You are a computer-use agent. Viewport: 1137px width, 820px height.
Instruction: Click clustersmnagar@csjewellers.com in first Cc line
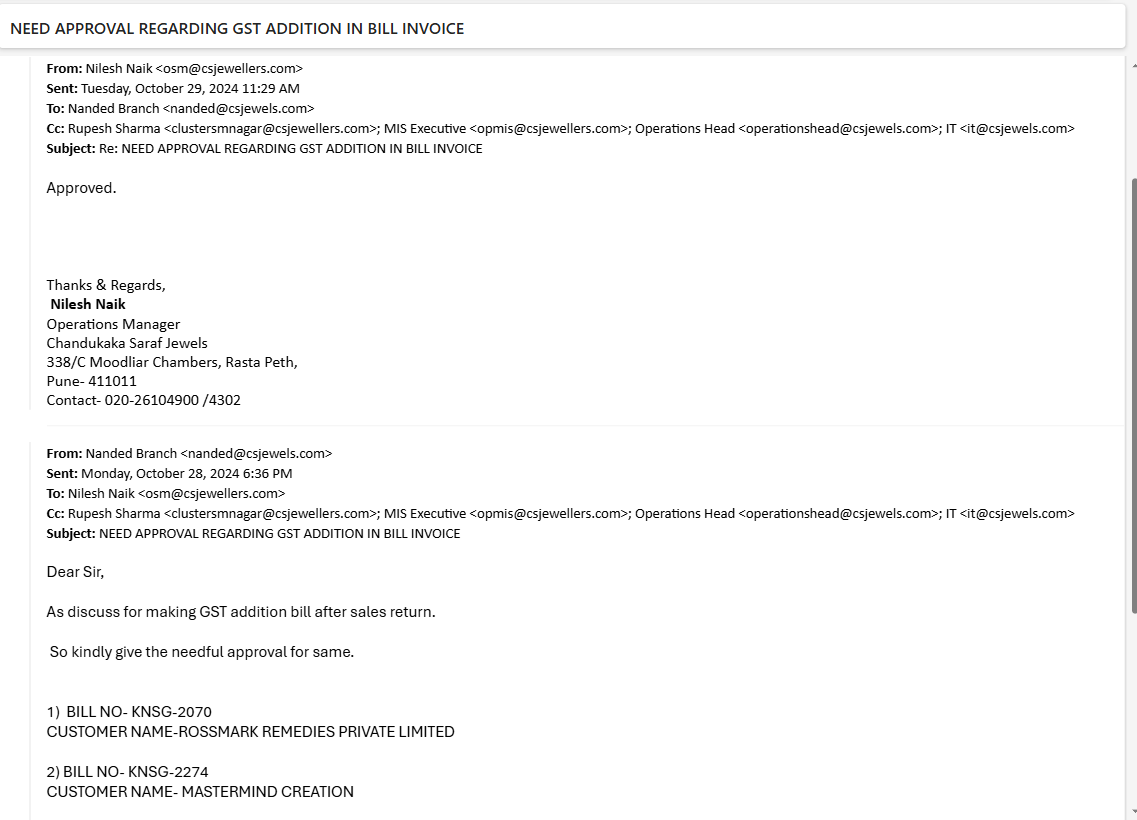coord(270,128)
